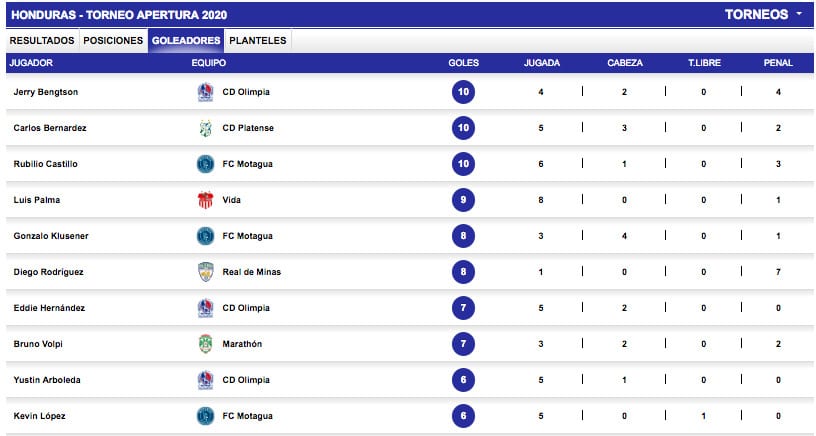Click the CD Platense team crest
This screenshot has height=436, width=816.
206,128
